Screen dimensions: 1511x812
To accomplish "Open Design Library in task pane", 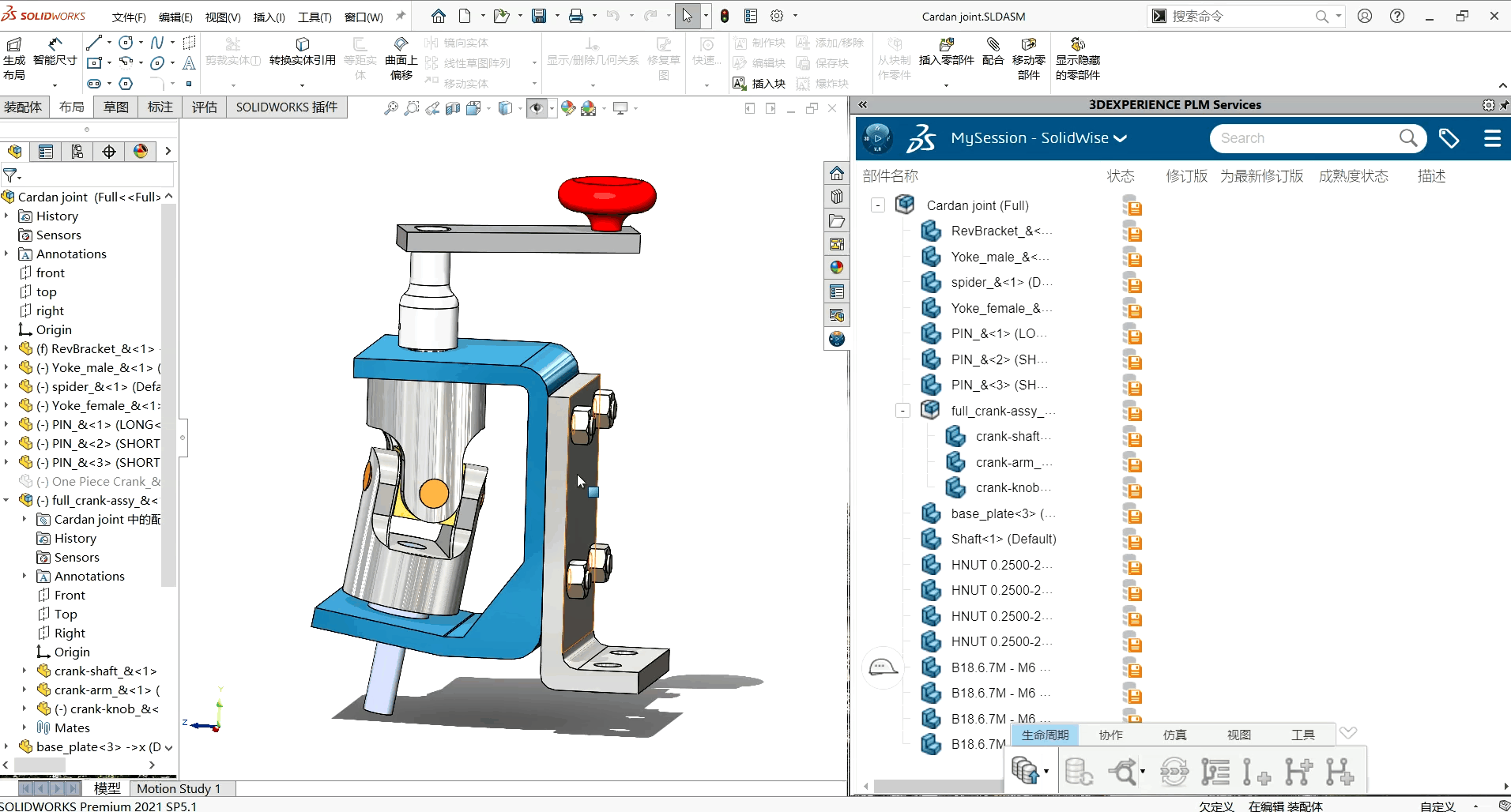I will [837, 197].
